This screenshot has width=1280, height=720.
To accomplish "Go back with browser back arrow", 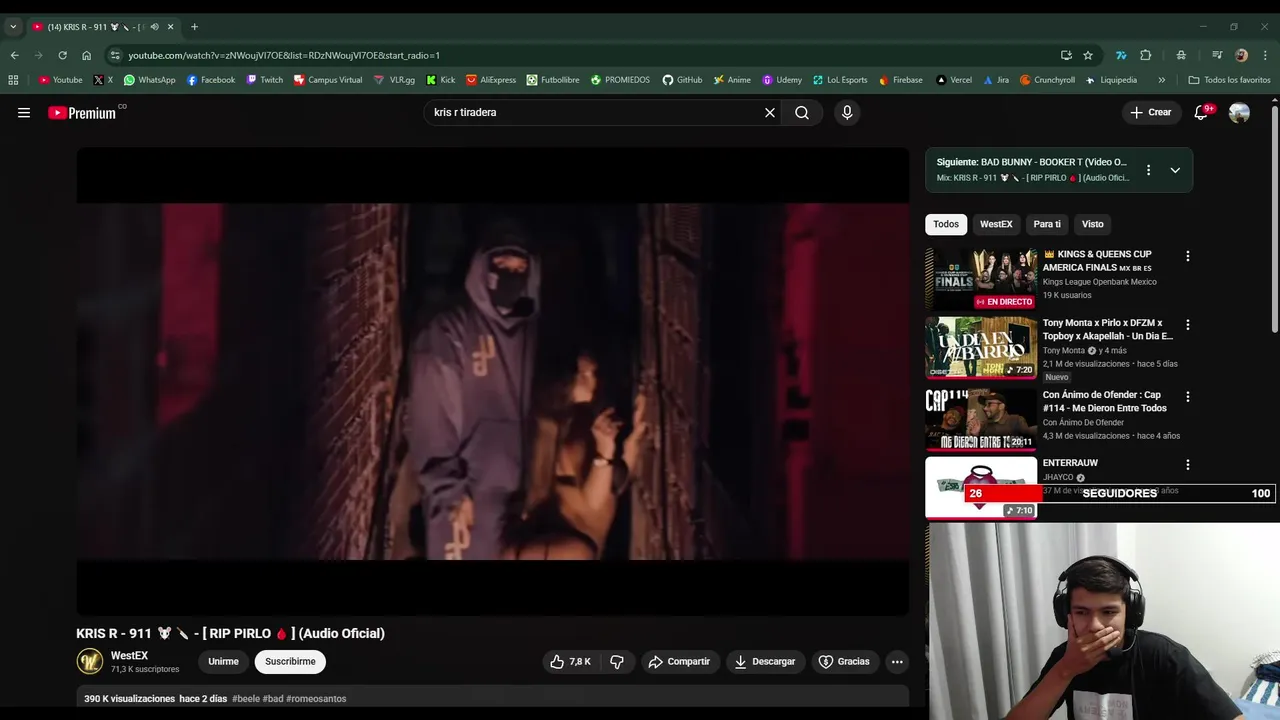I will click(14, 55).
